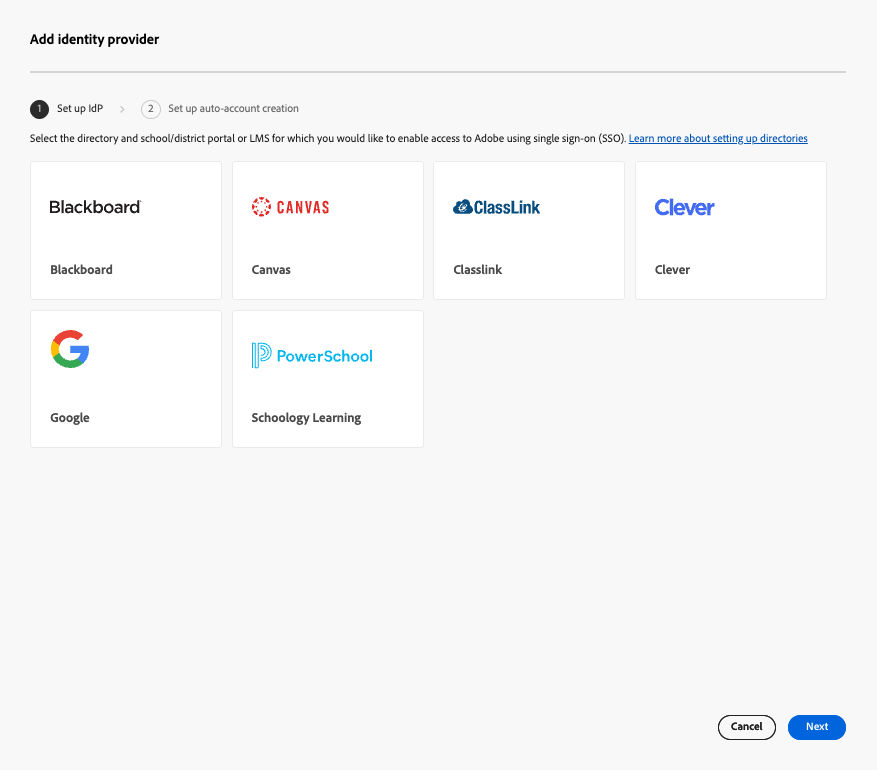Image resolution: width=877 pixels, height=770 pixels.
Task: Open Learn more about setting up directories link
Action: [718, 138]
